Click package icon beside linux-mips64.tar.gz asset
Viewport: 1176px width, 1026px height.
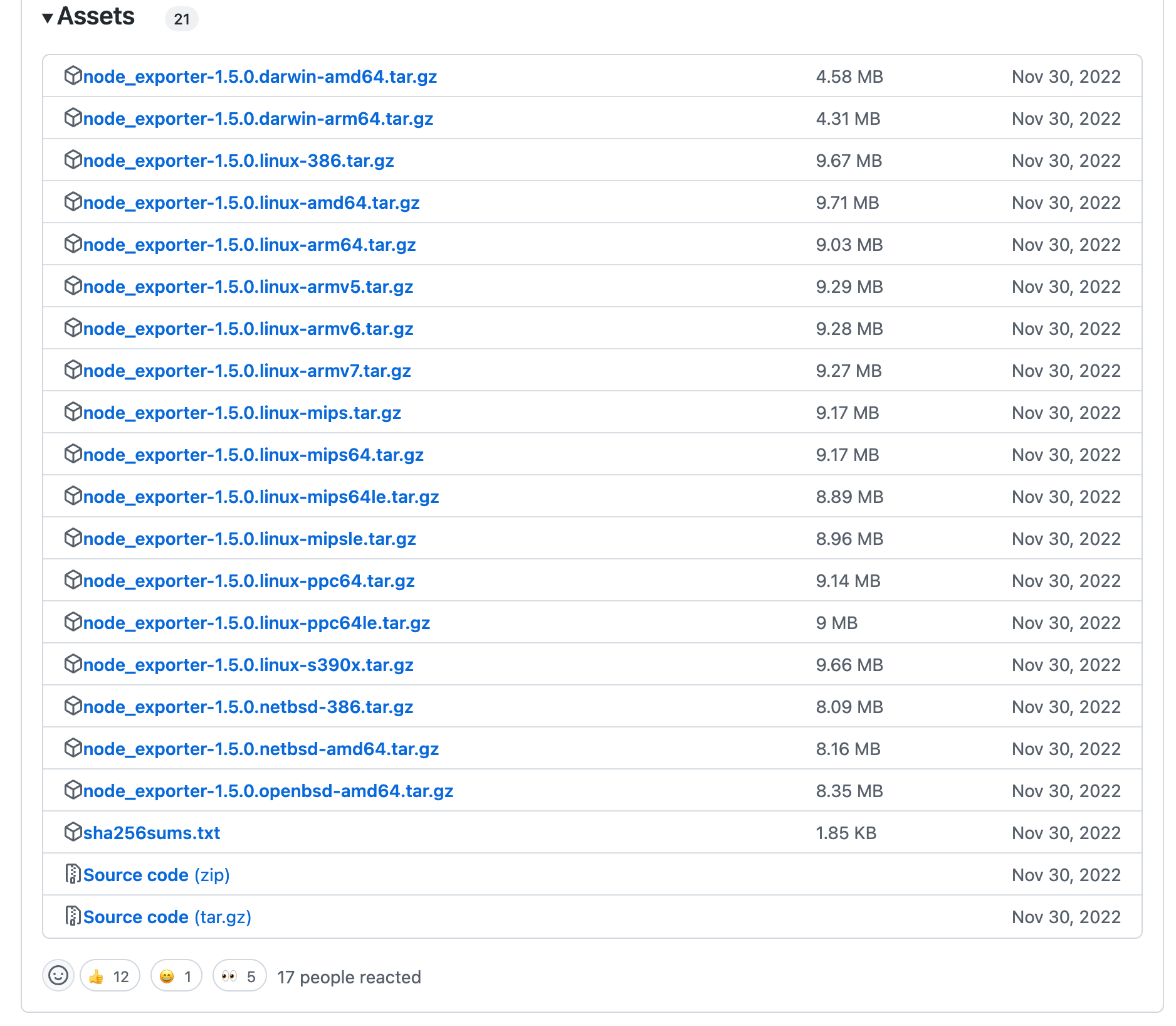73,453
